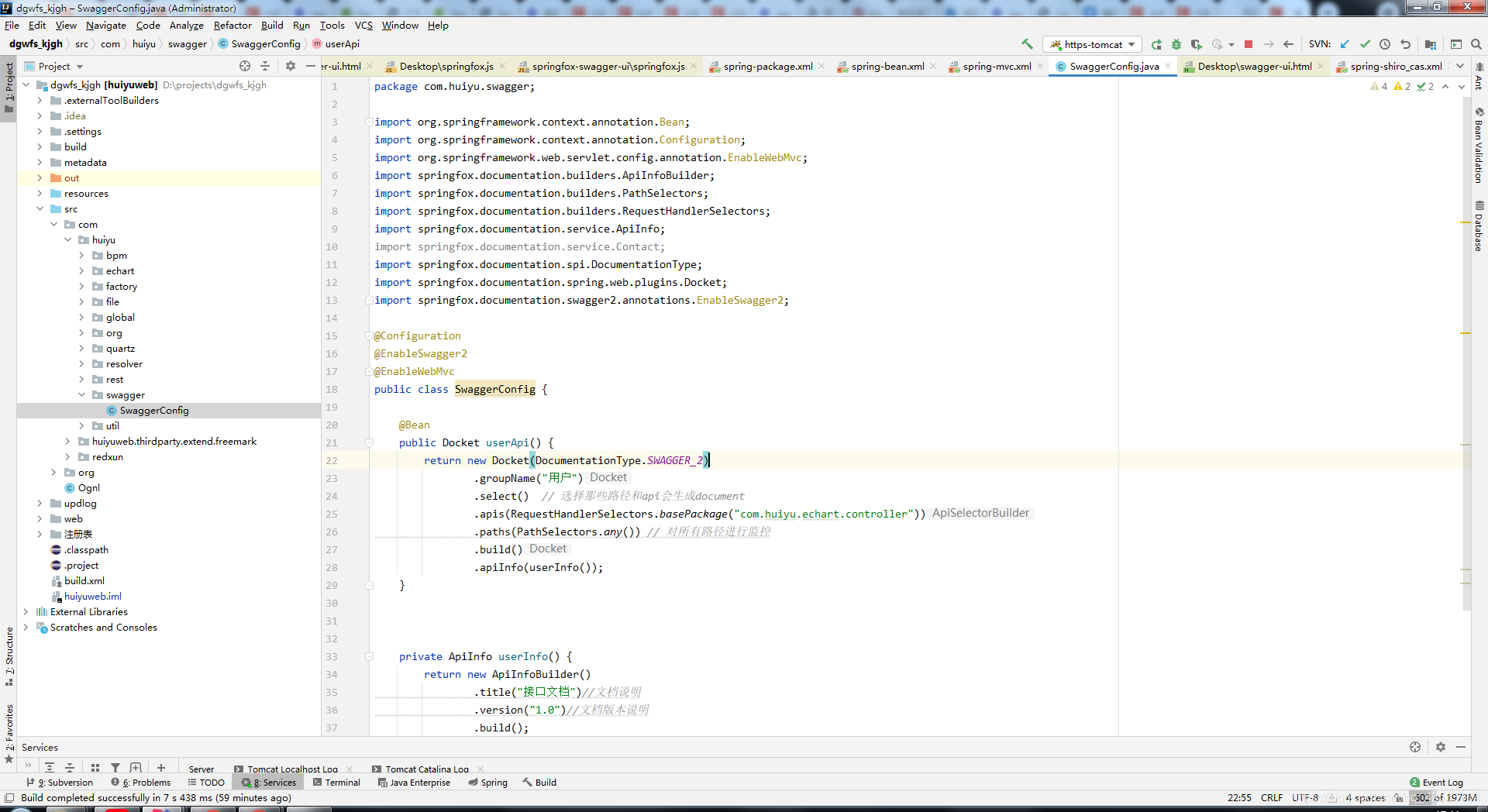Click the CRLF line separator in status bar
This screenshot has height=812, width=1488.
tap(1272, 797)
